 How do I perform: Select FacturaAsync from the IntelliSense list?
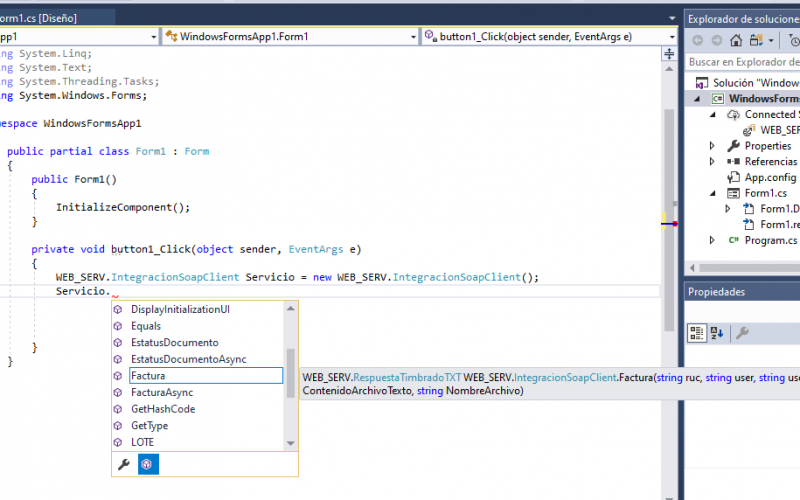tap(161, 393)
